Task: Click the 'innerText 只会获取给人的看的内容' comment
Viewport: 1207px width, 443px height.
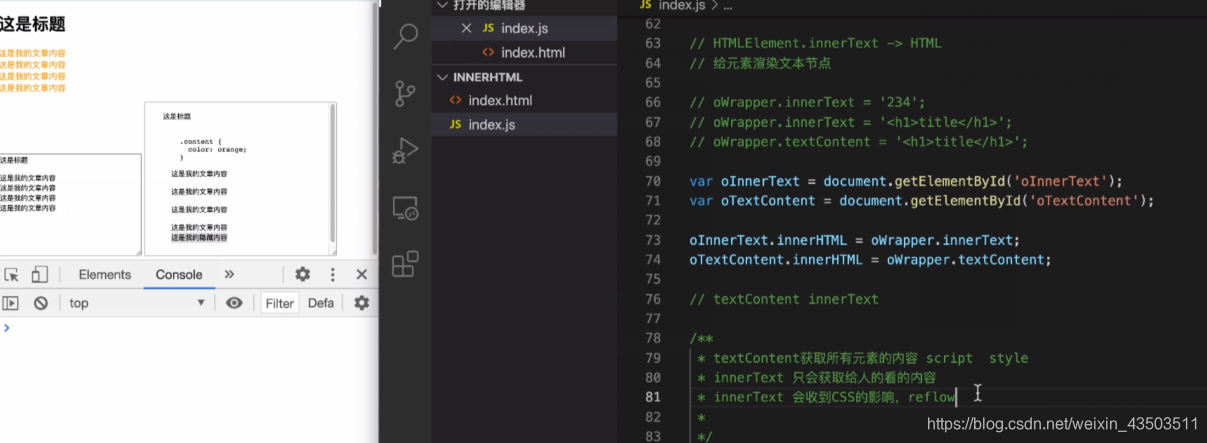Action: coord(817,378)
